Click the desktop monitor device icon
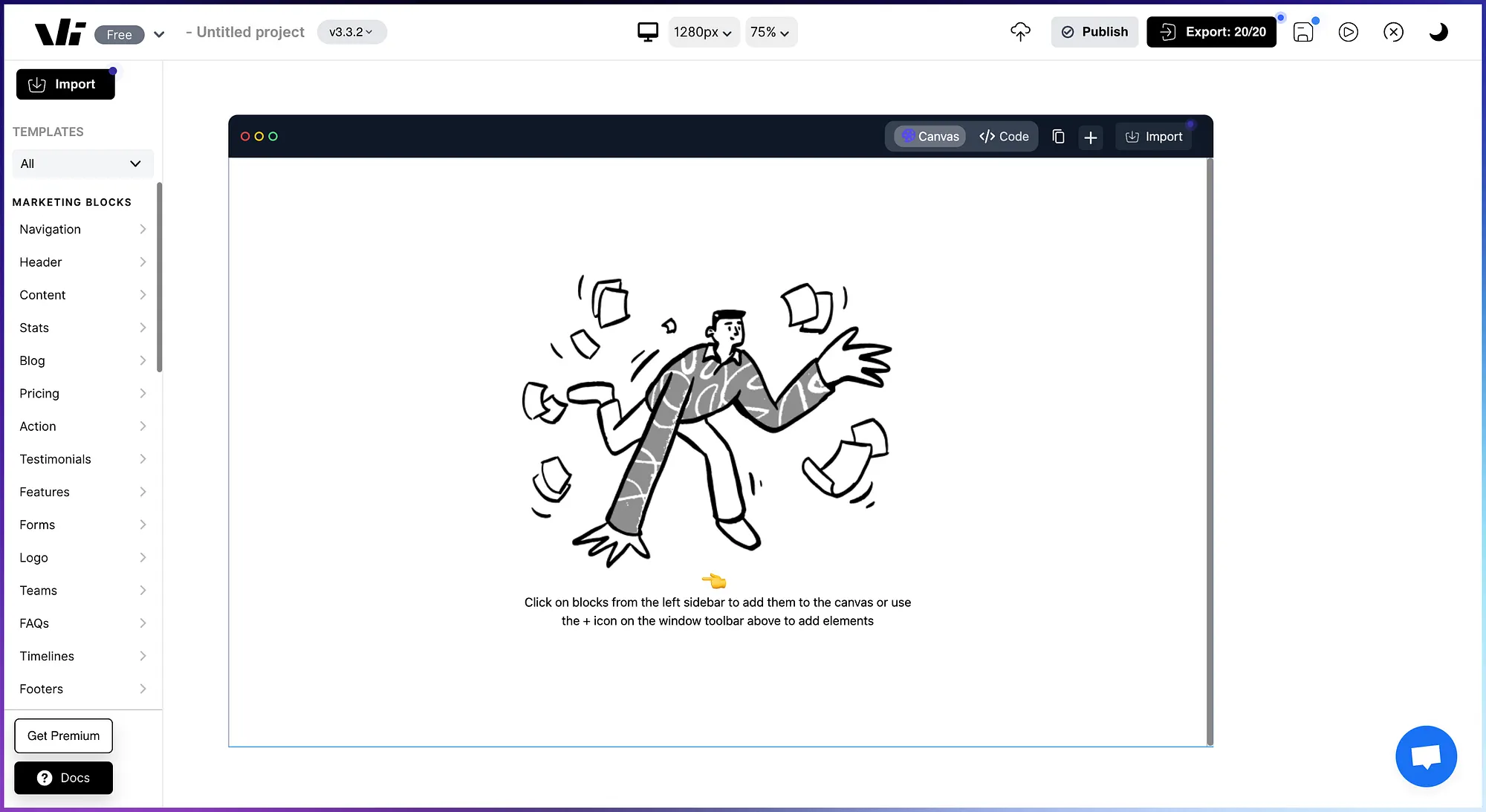1486x812 pixels. point(647,32)
